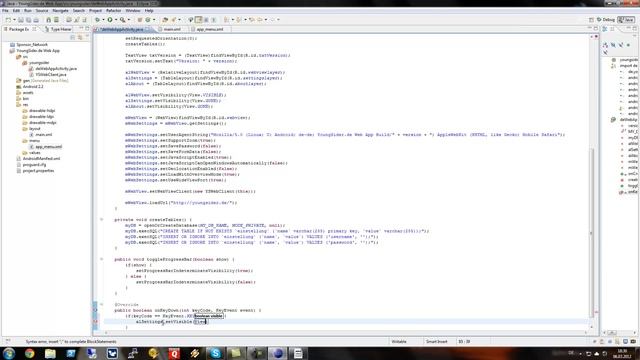Collapse the createTables method fold marker
The width and height of the screenshot is (640, 360).
[102, 220]
